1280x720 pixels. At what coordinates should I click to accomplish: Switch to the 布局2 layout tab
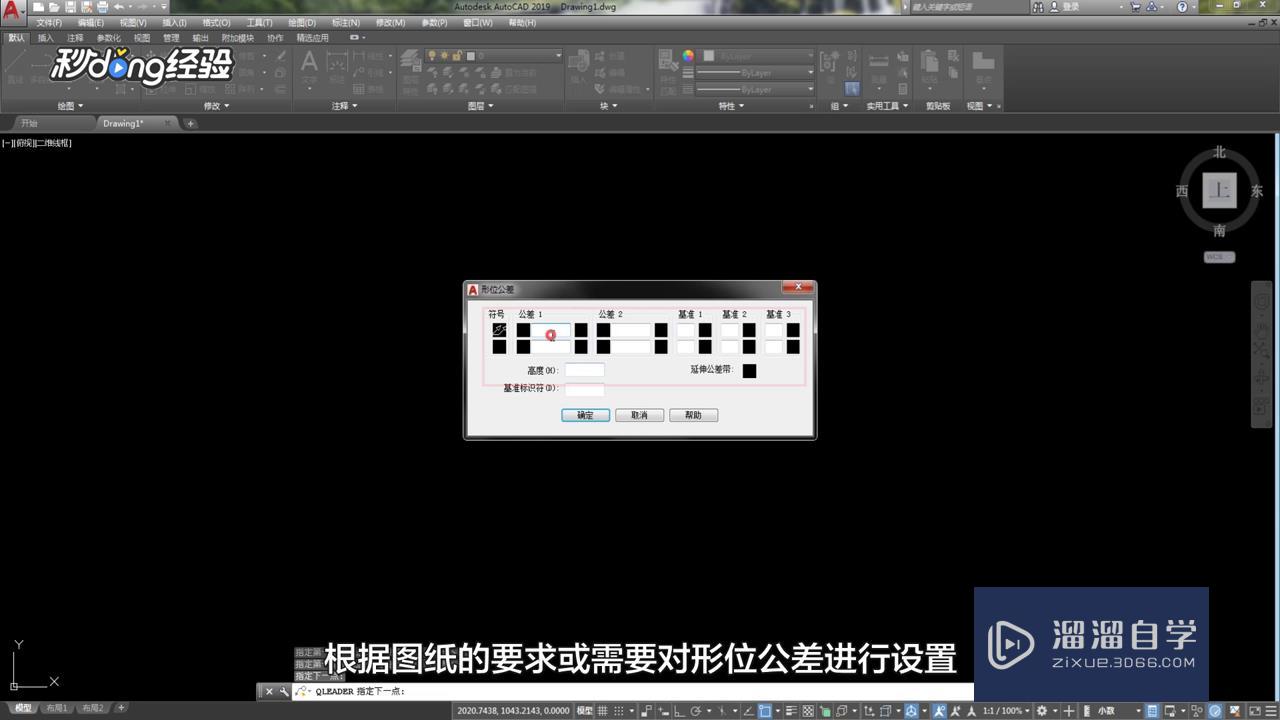click(93, 708)
